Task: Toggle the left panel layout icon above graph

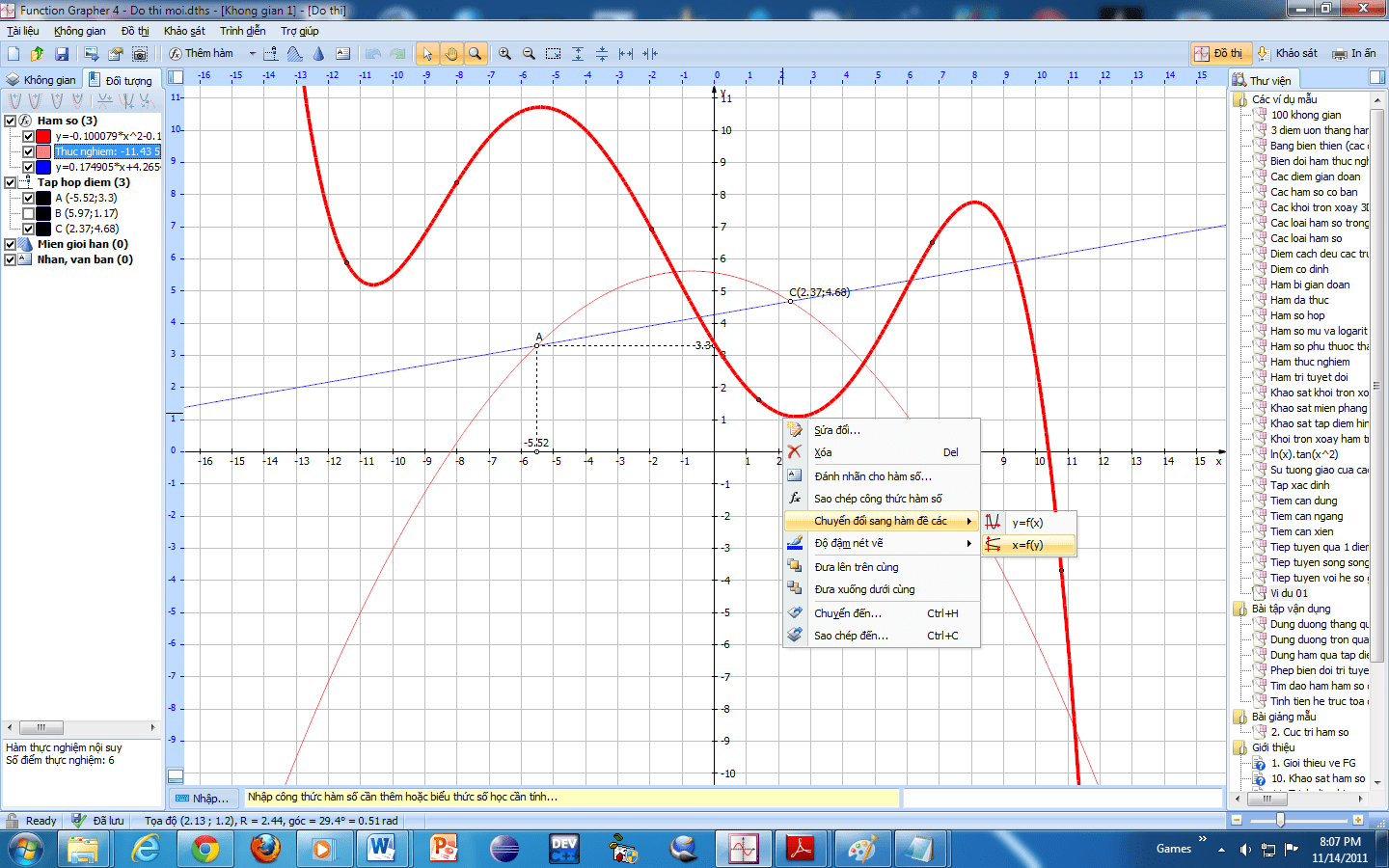Action: (x=176, y=77)
